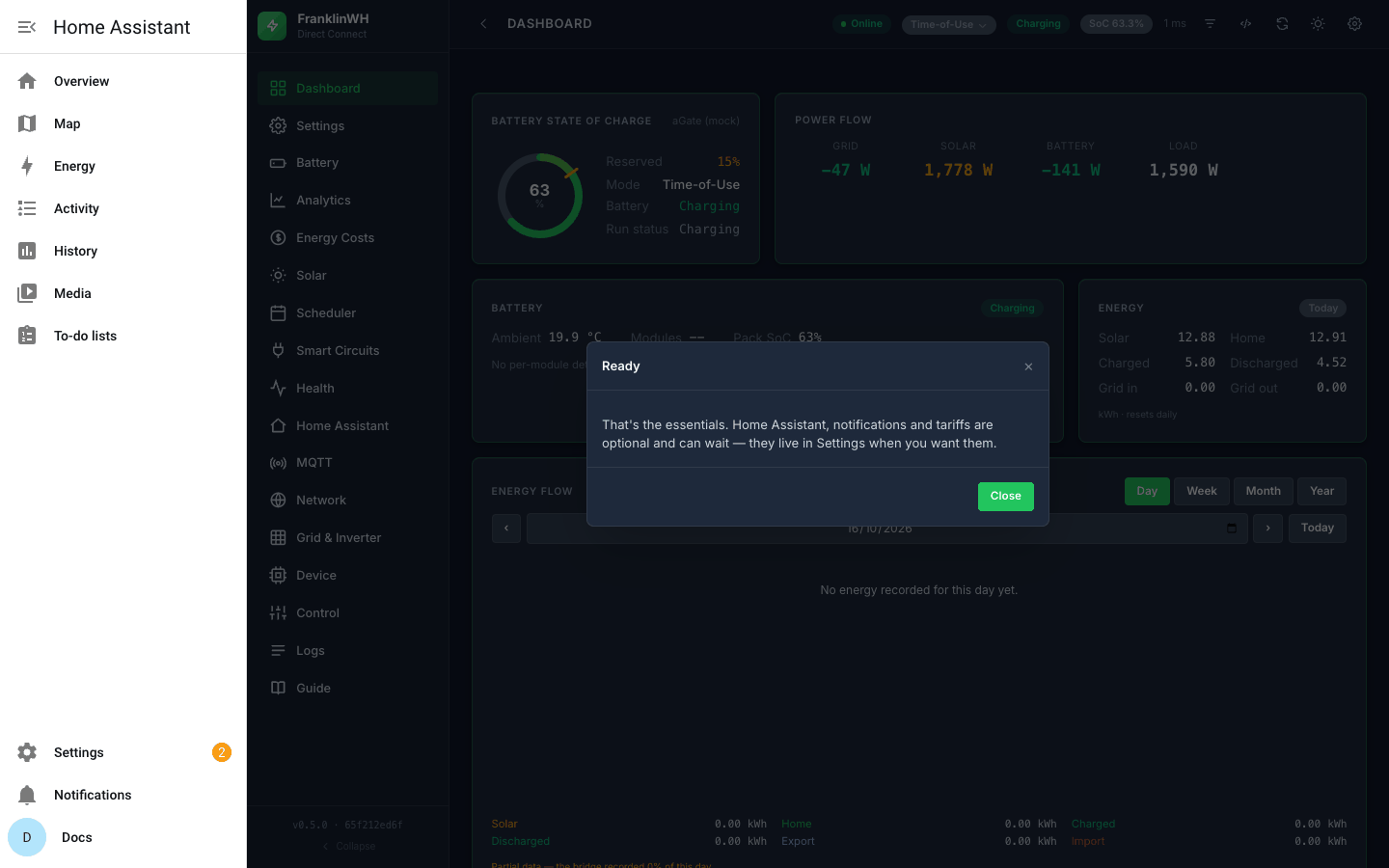Image resolution: width=1389 pixels, height=868 pixels.
Task: Open Smart Circuits page
Action: pos(347,351)
